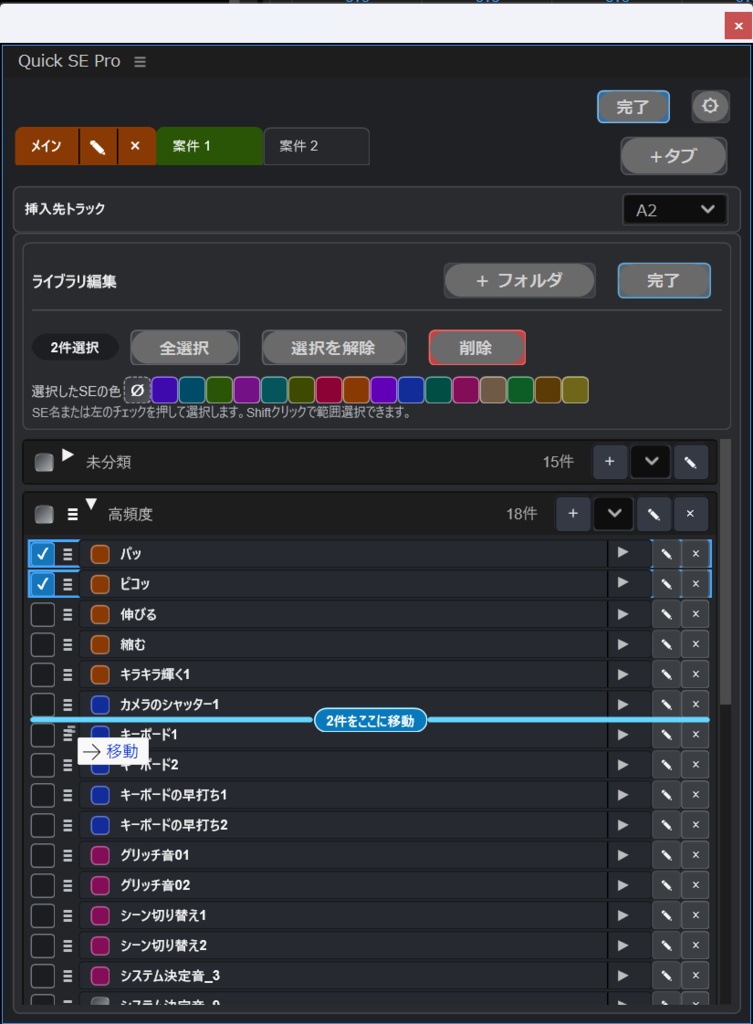753x1024 pixels.
Task: Delete the 高頻度 folder with its x icon
Action: pos(690,514)
